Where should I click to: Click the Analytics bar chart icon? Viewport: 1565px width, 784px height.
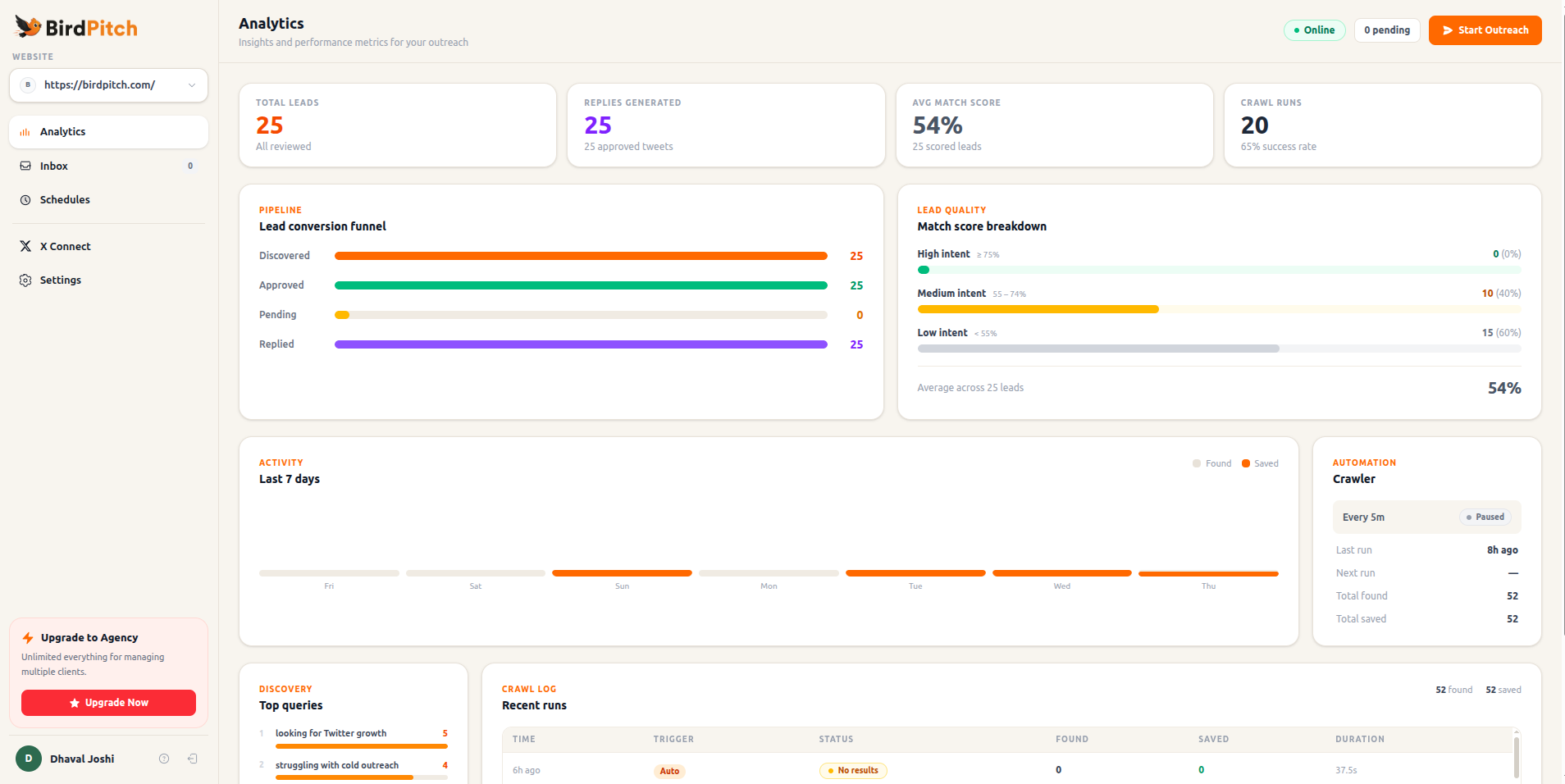click(x=25, y=132)
